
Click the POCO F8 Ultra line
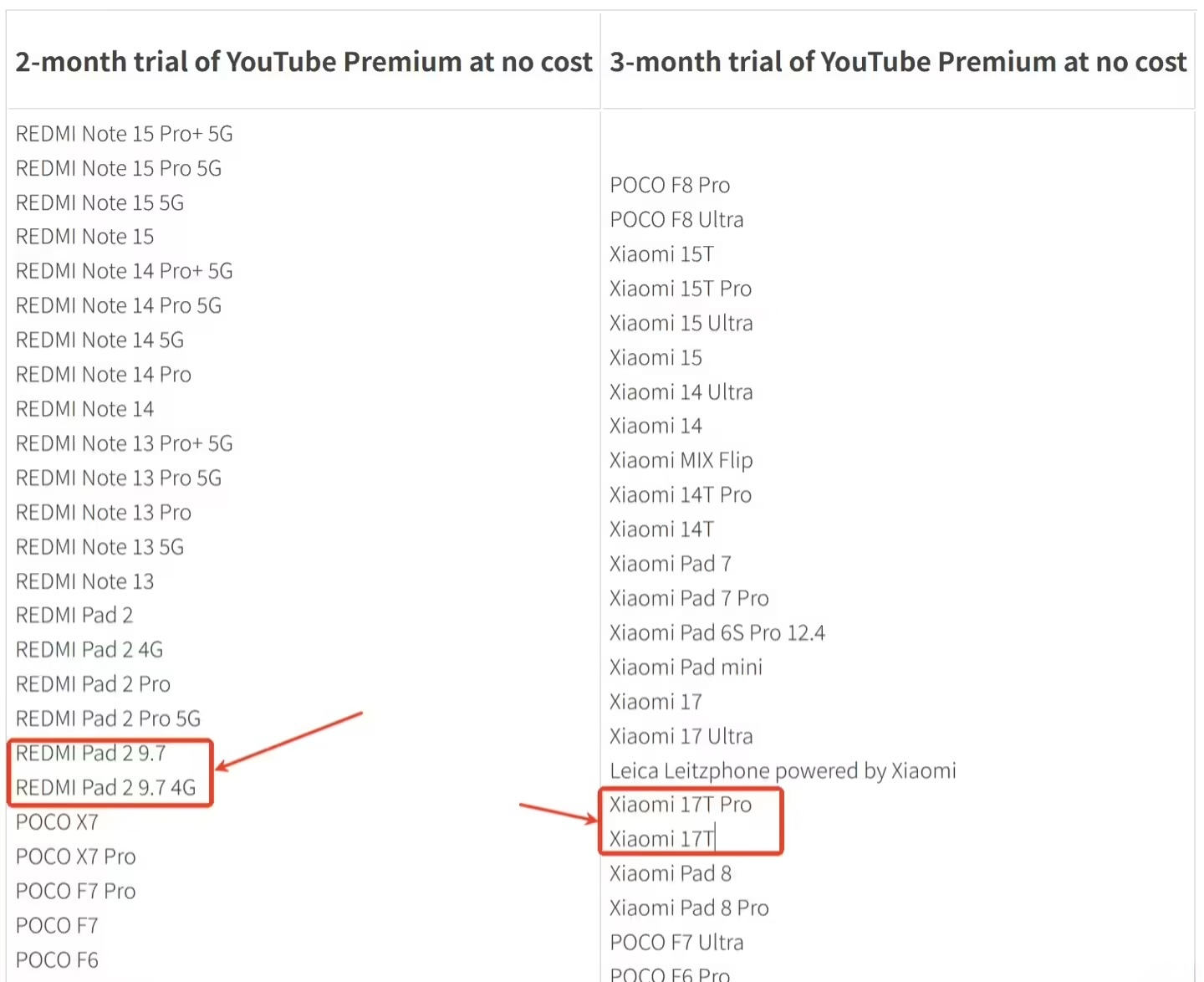click(x=676, y=219)
